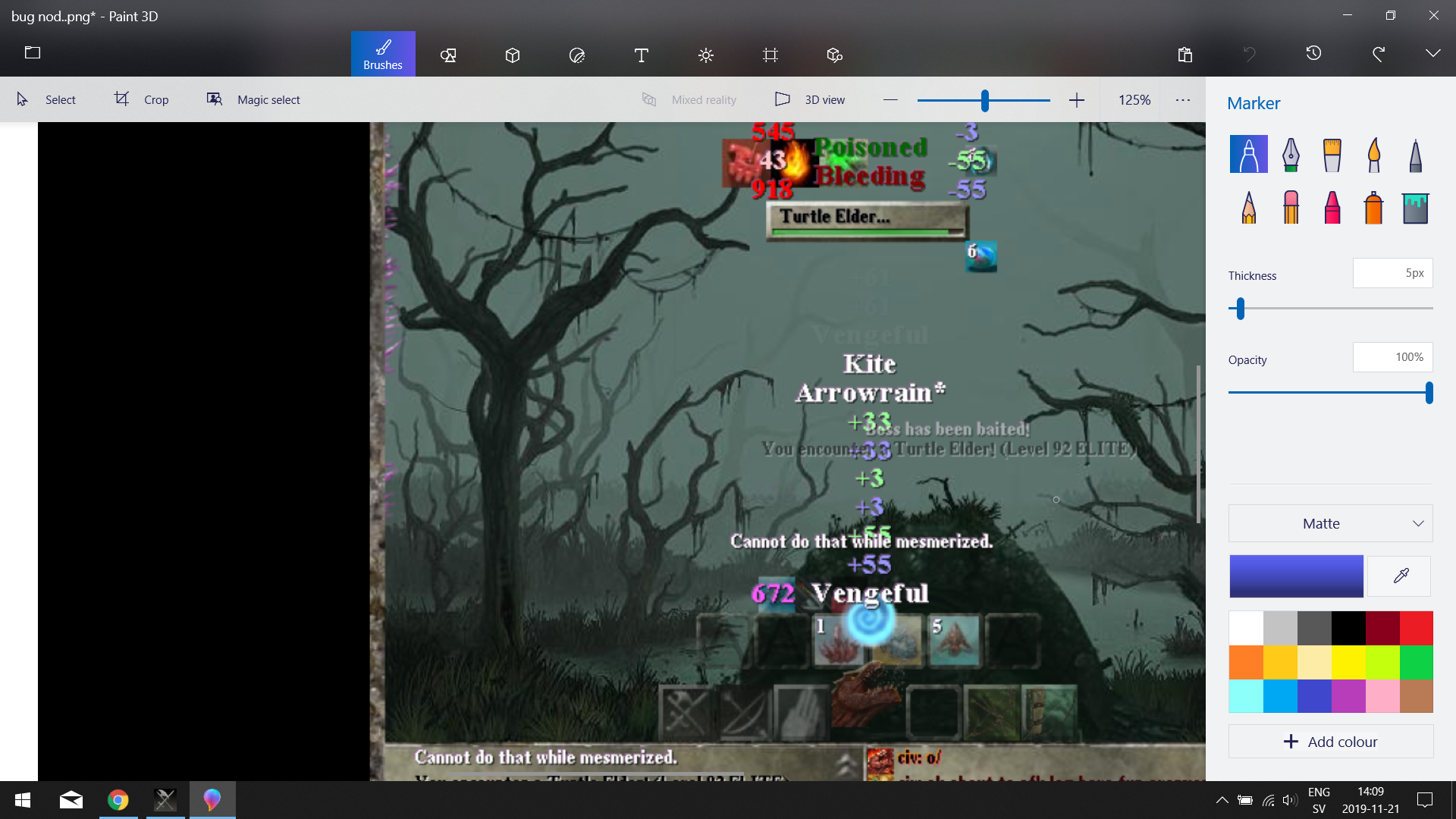Viewport: 1456px width, 819px height.
Task: Select the Watercolour brush
Action: [x=1374, y=154]
